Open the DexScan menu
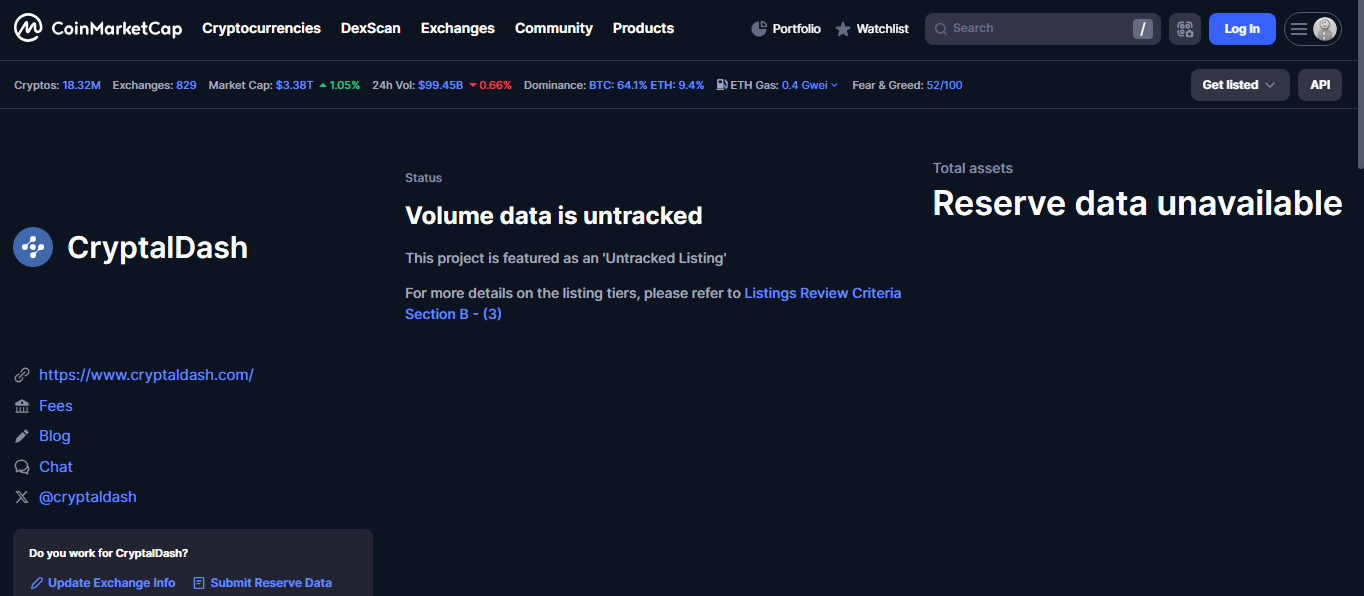The width and height of the screenshot is (1364, 596). coord(371,28)
